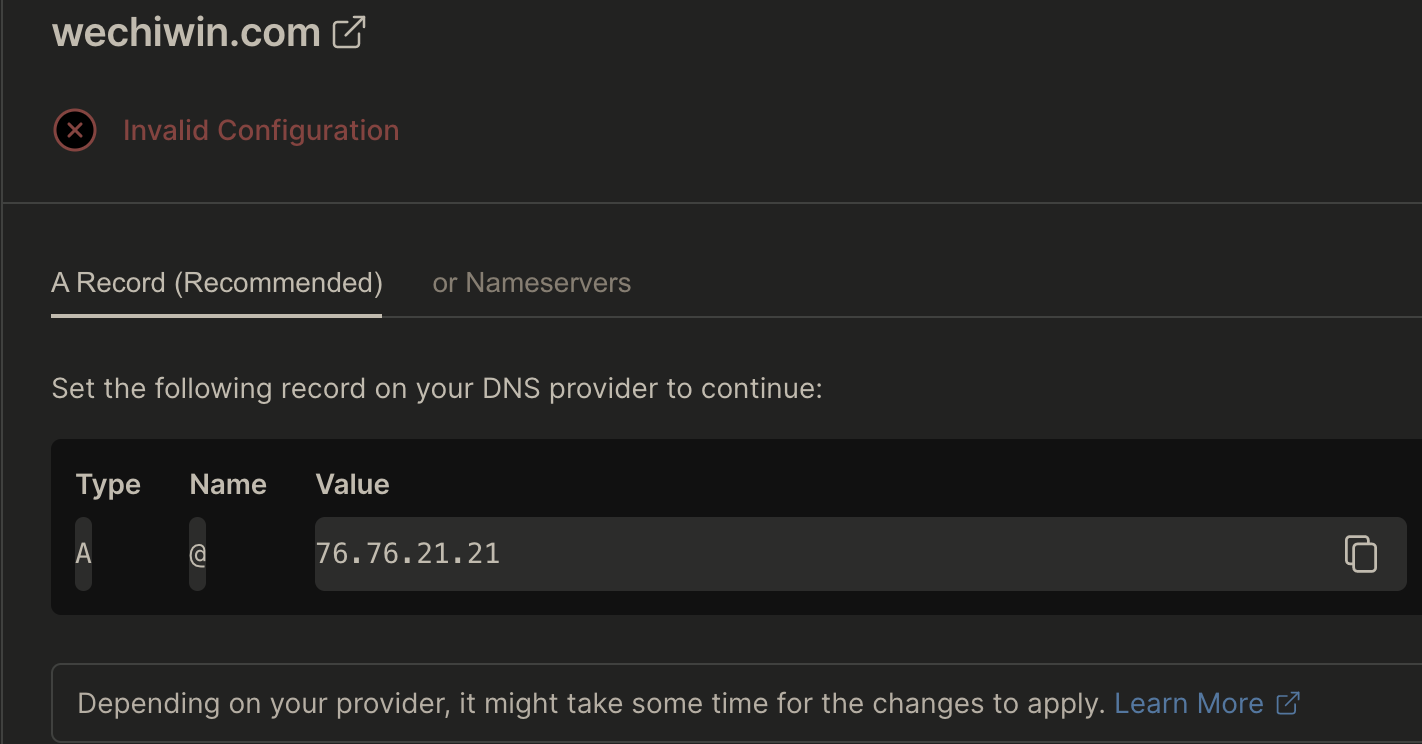Click the wechiwin.com domain title
The width and height of the screenshot is (1422, 744).
coord(186,32)
